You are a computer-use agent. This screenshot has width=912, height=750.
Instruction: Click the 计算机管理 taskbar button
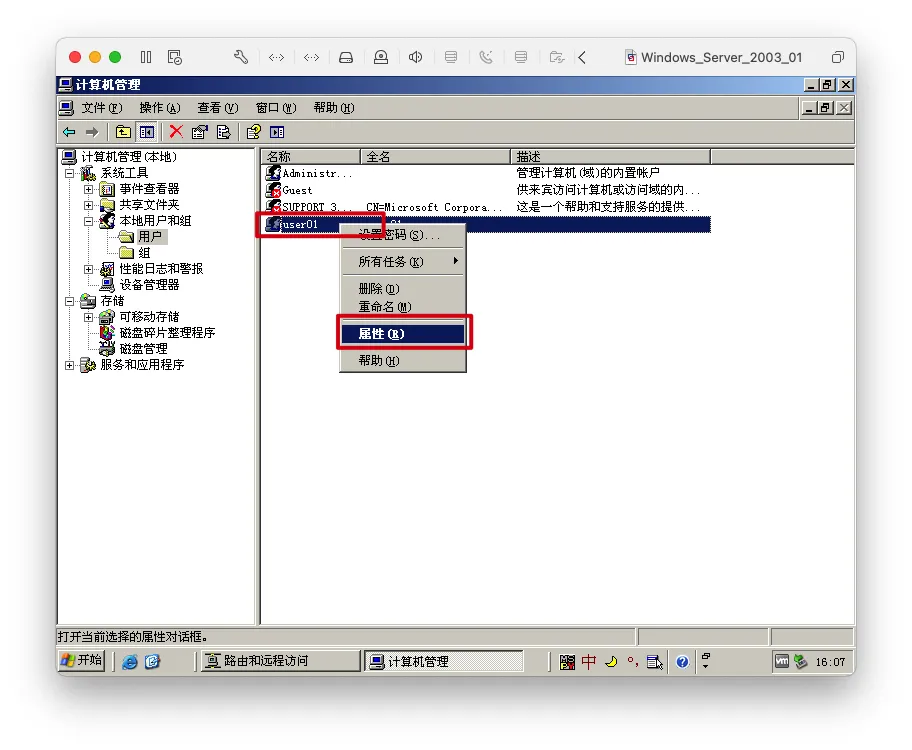coord(444,662)
